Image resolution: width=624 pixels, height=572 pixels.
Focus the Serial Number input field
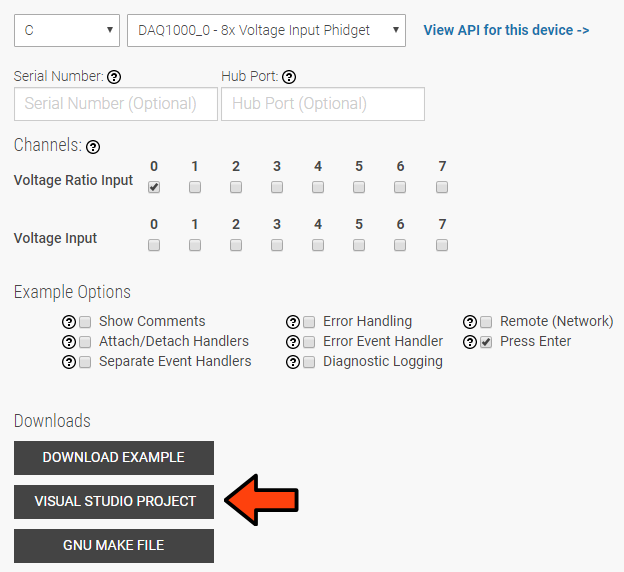click(x=115, y=104)
